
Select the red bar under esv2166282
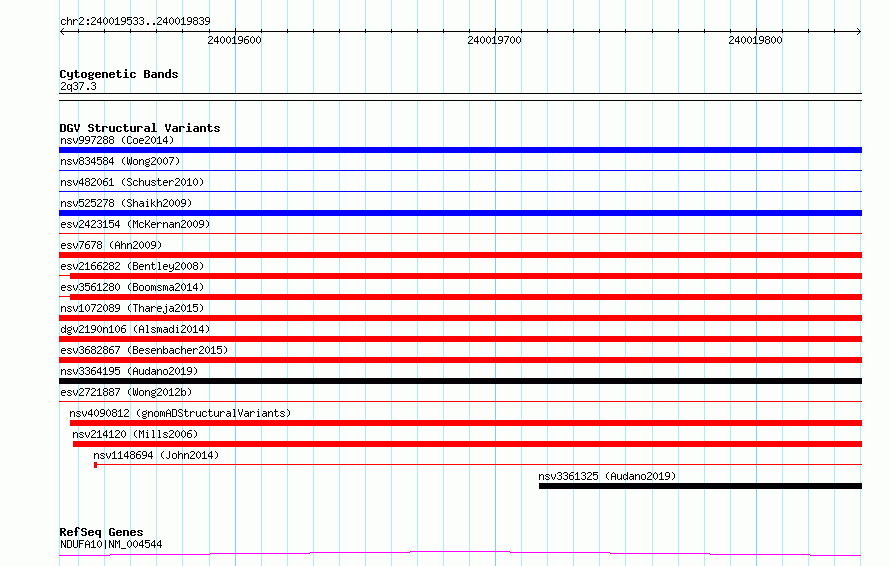click(x=466, y=276)
